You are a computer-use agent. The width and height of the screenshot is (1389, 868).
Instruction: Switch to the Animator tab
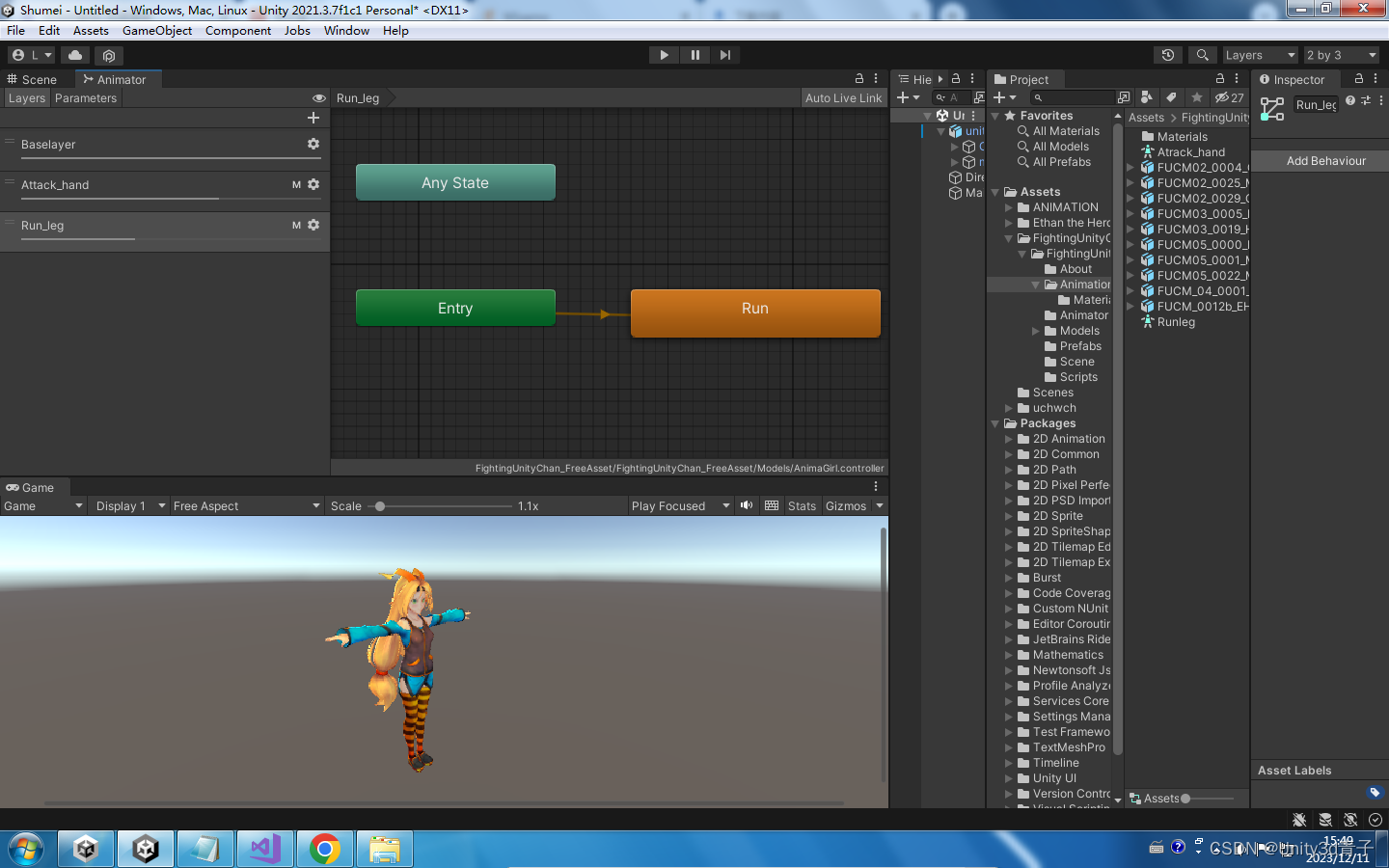coord(115,79)
